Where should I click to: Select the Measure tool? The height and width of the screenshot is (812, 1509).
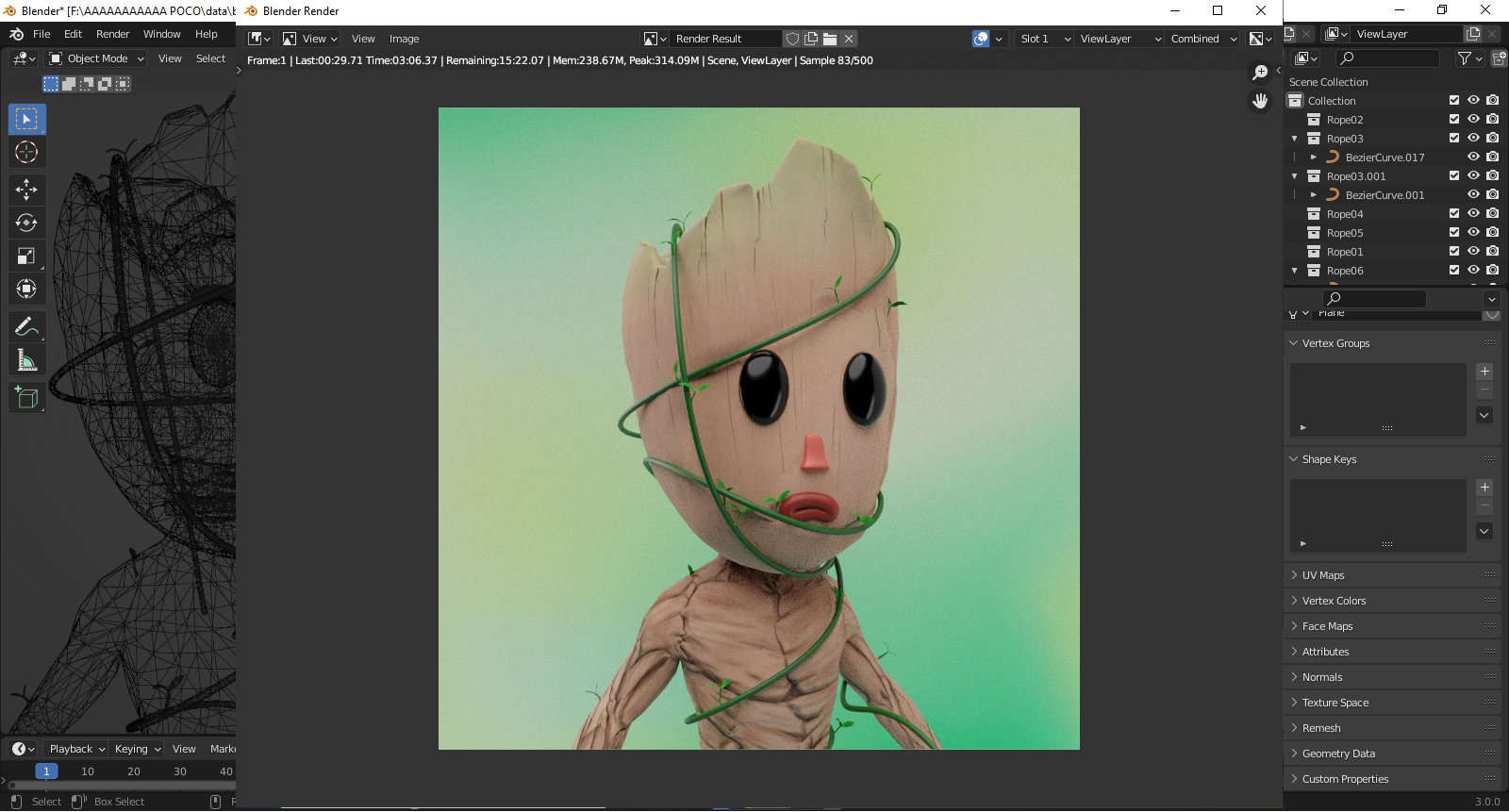pyautogui.click(x=26, y=360)
